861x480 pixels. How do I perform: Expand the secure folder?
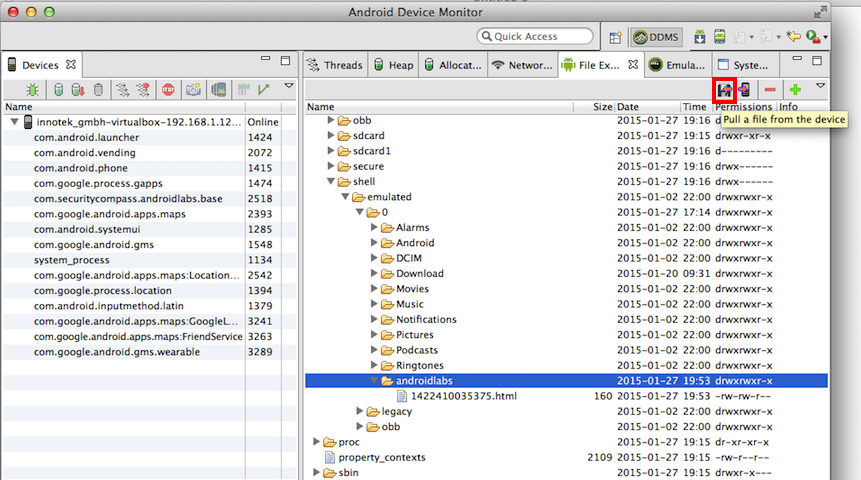tap(331, 166)
